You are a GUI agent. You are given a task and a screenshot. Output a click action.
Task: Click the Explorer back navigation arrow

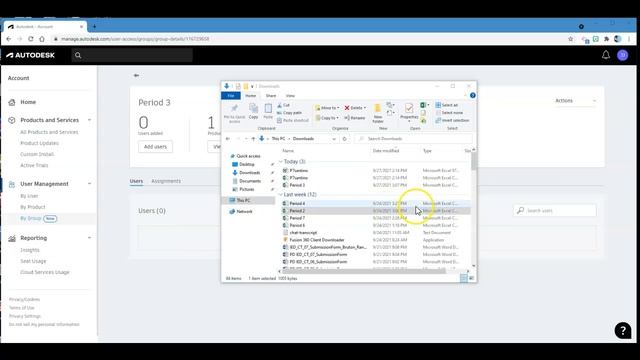[228, 139]
